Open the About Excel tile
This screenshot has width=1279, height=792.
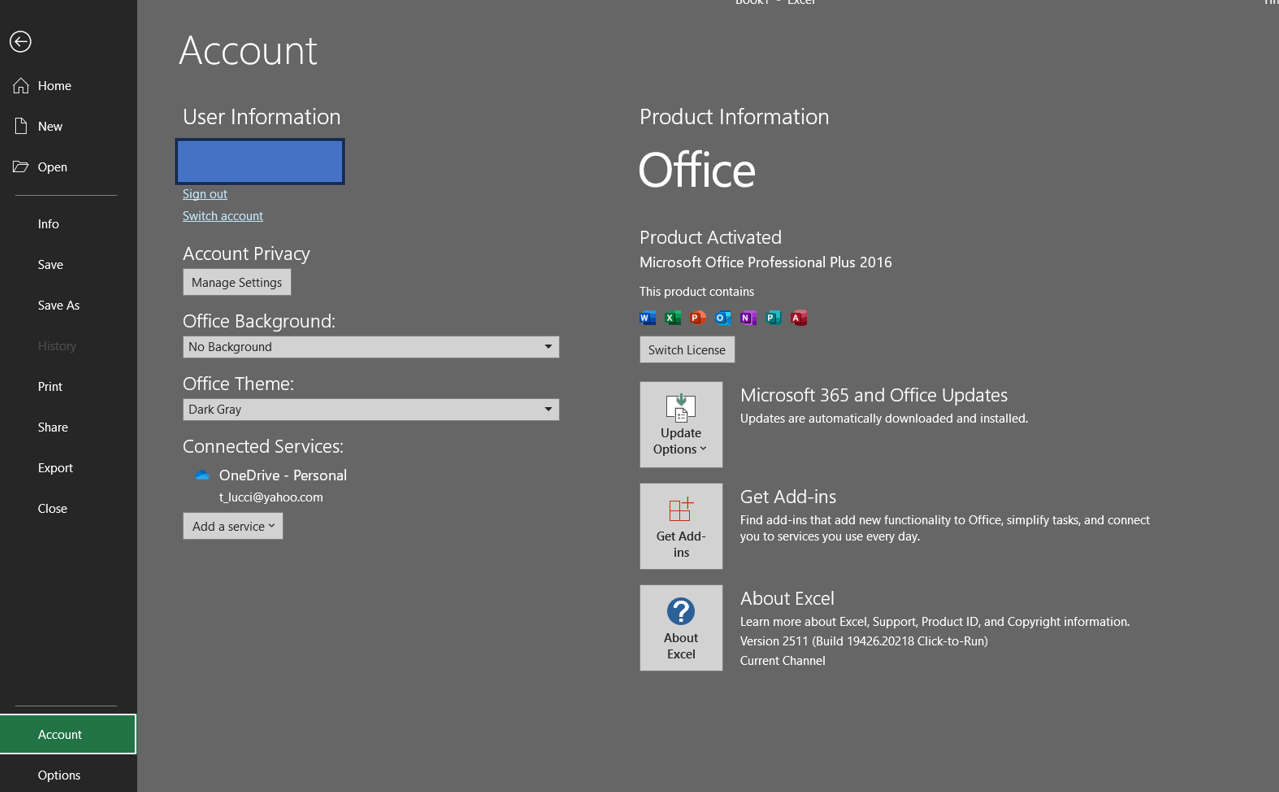pyautogui.click(x=681, y=628)
